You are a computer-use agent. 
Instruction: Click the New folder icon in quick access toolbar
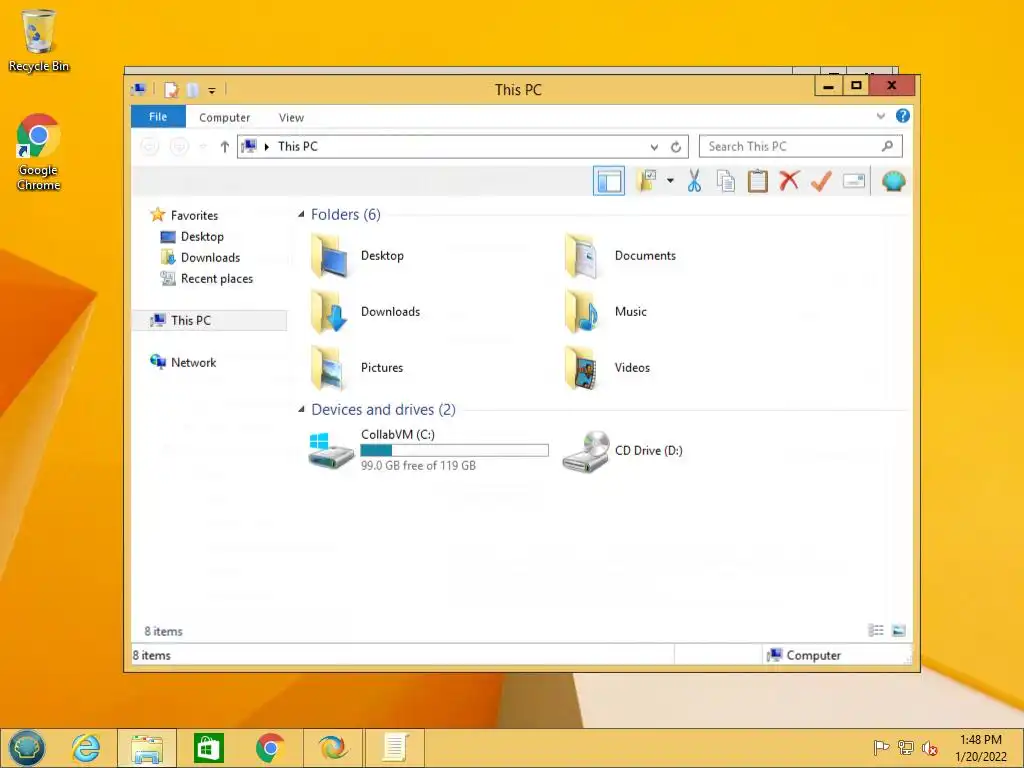(x=192, y=90)
